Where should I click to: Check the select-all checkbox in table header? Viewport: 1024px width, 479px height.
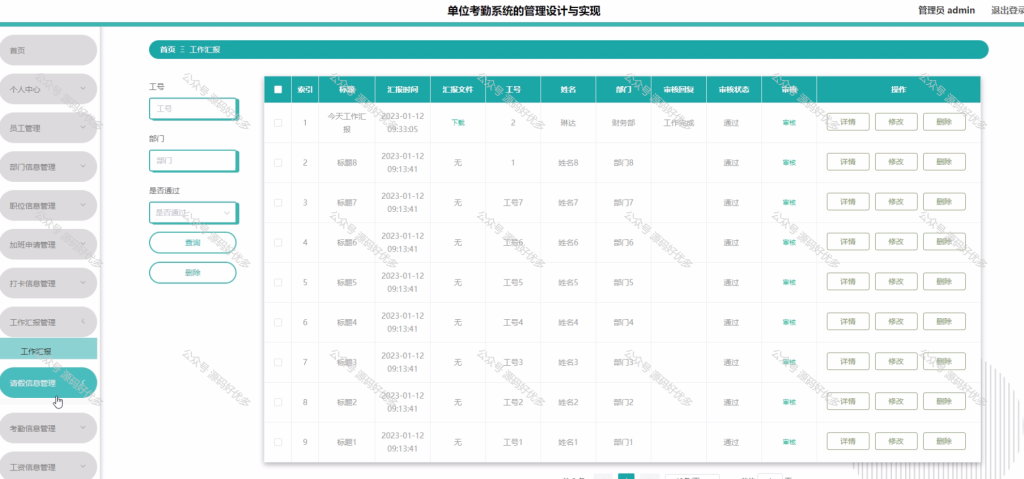tap(278, 90)
